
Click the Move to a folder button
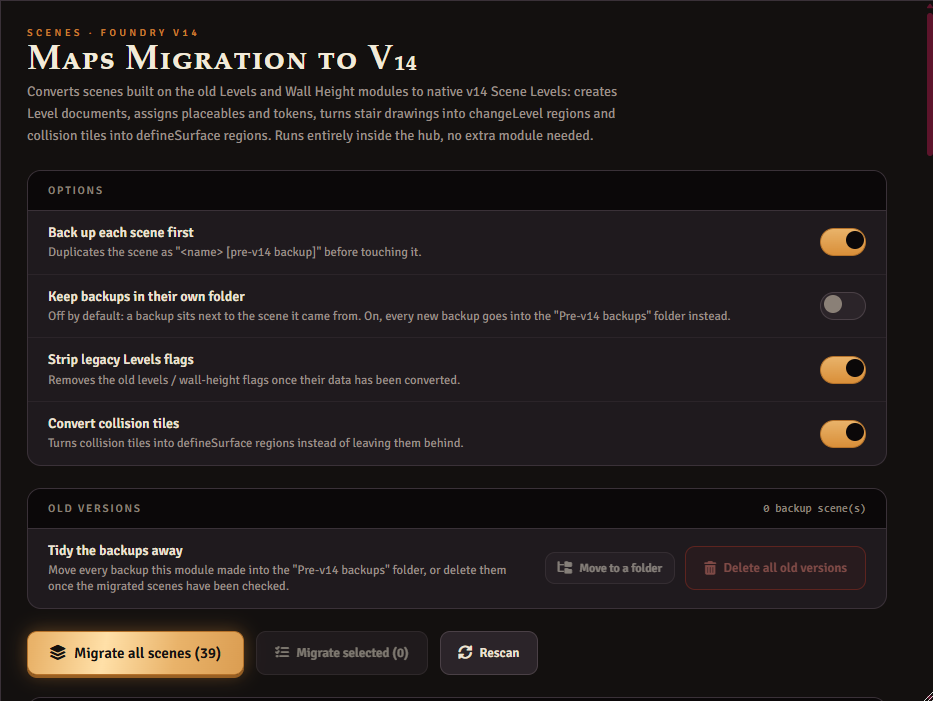(610, 568)
